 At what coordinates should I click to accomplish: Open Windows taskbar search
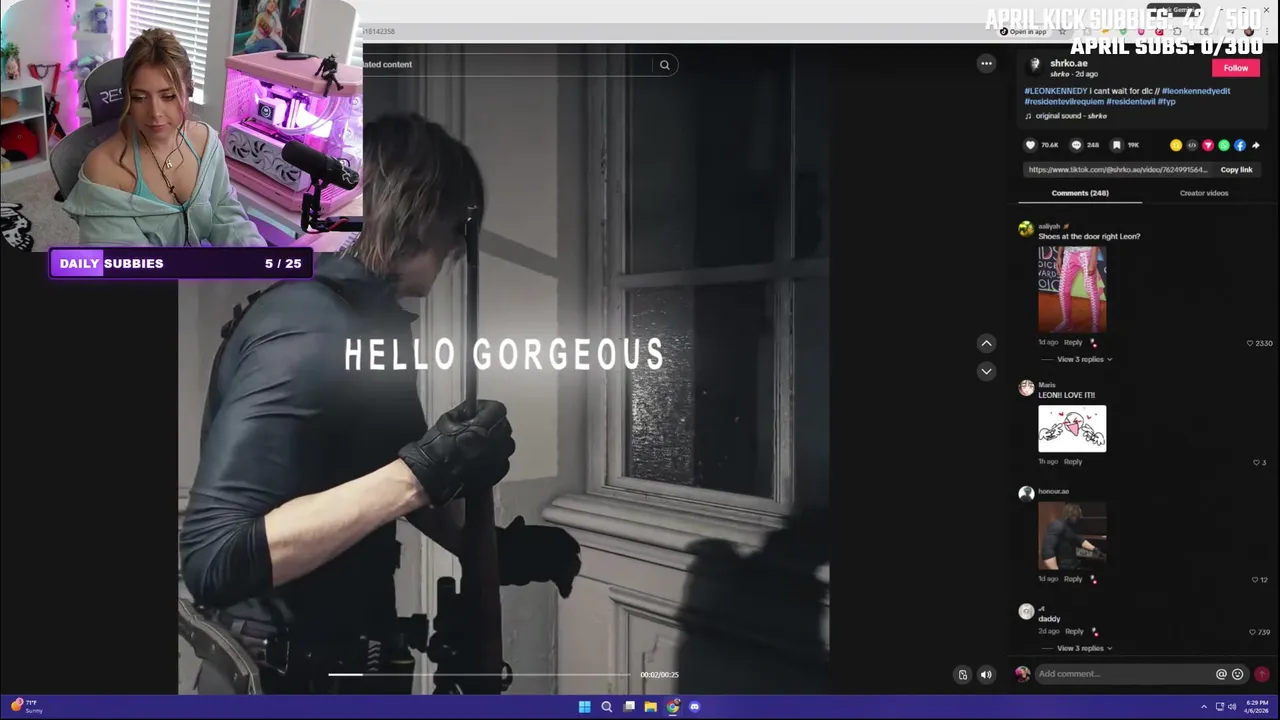606,707
